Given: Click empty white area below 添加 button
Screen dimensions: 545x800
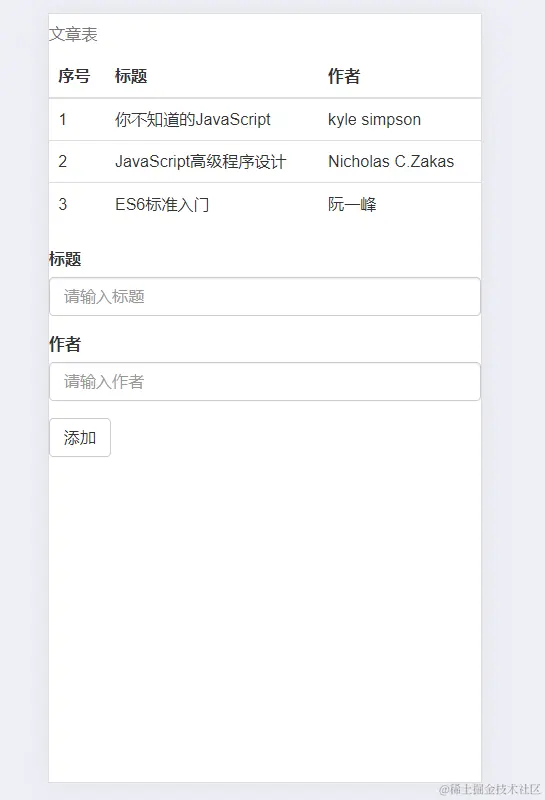Looking at the screenshot, I should (265, 612).
